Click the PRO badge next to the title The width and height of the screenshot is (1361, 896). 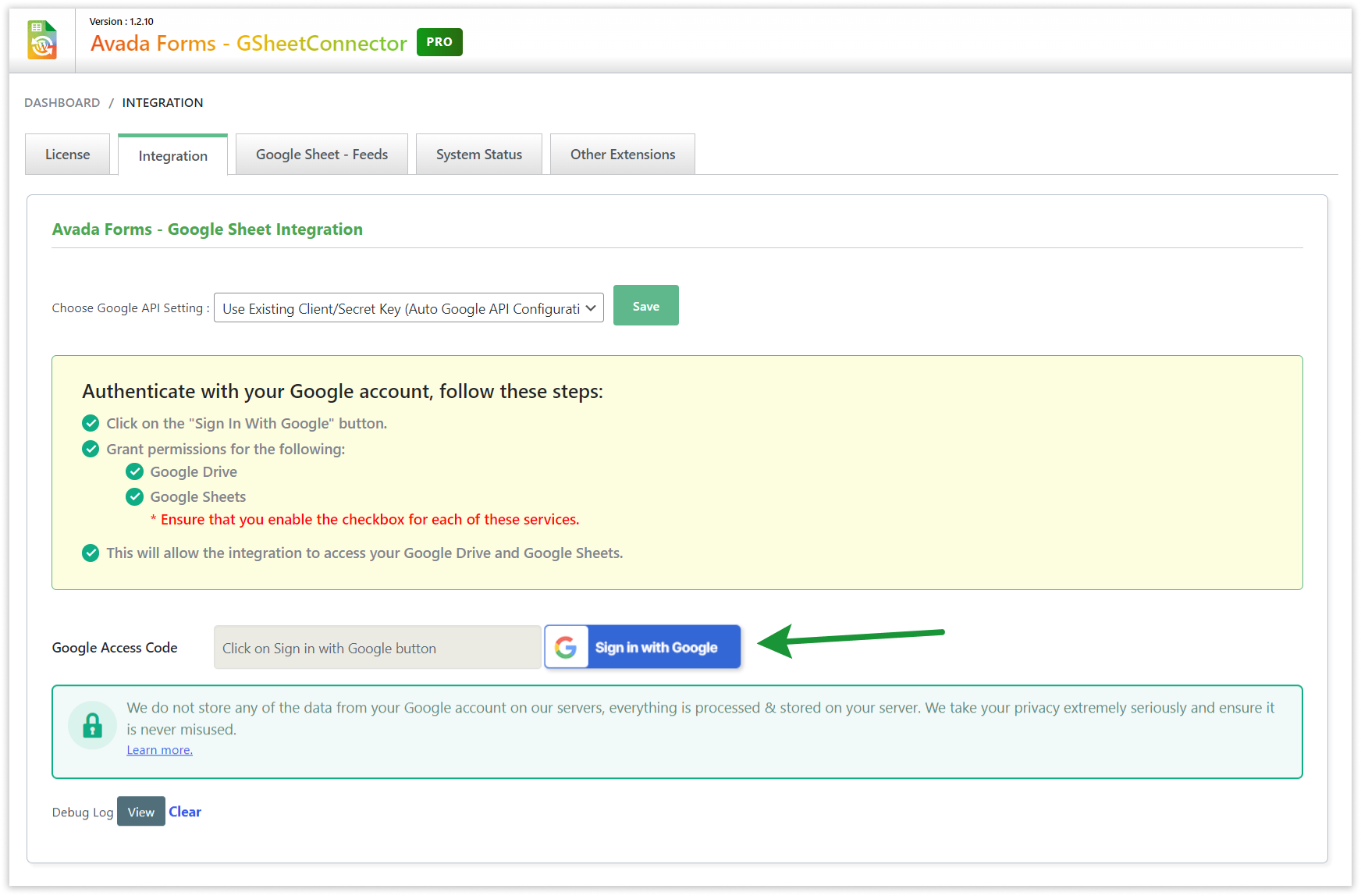tap(439, 42)
